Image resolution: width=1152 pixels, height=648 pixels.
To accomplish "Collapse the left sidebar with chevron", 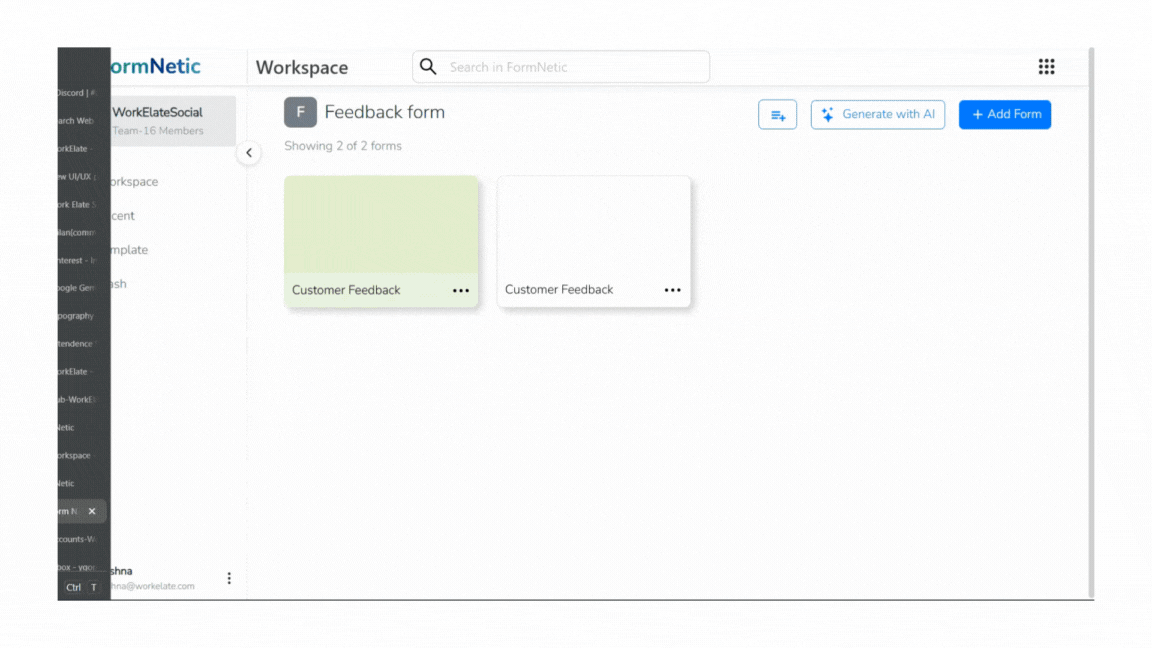I will (249, 153).
